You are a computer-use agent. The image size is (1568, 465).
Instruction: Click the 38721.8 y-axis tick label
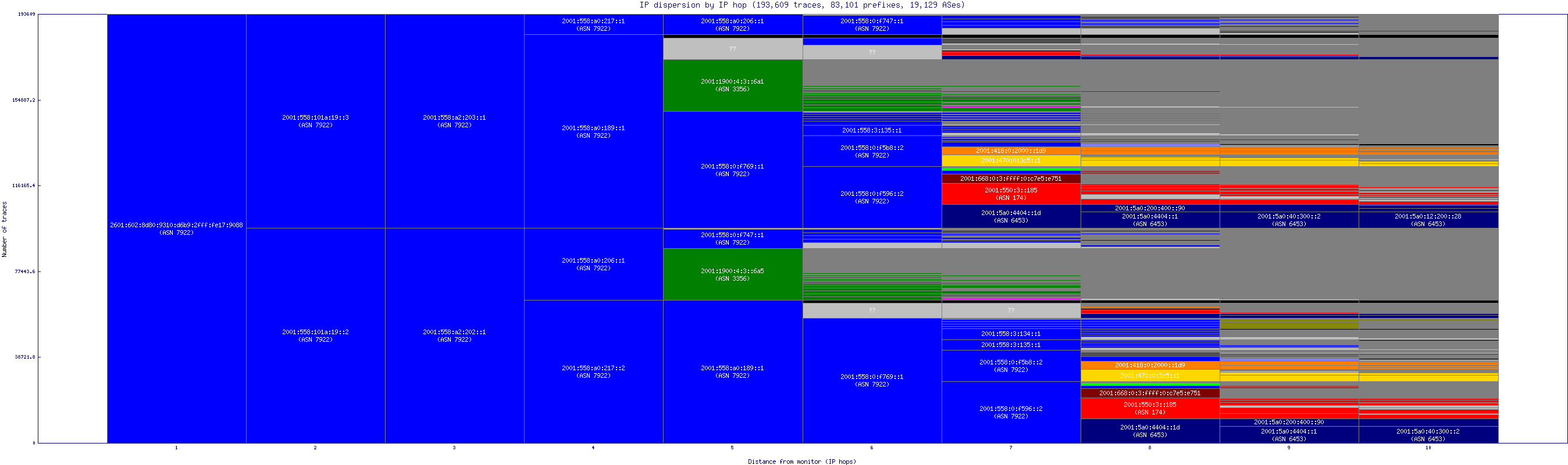[x=25, y=357]
